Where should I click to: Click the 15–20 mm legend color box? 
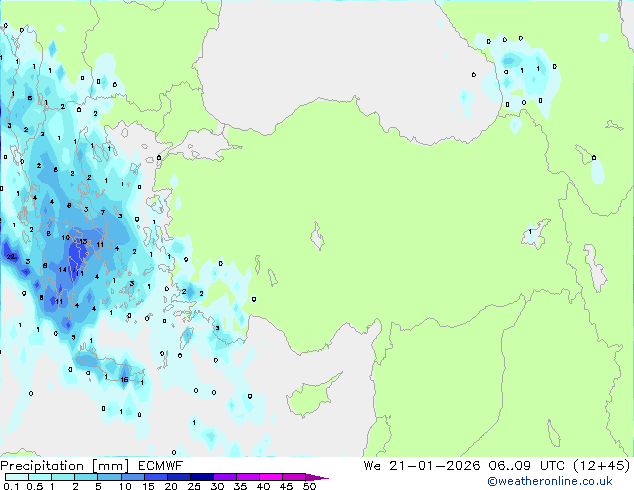(x=155, y=477)
